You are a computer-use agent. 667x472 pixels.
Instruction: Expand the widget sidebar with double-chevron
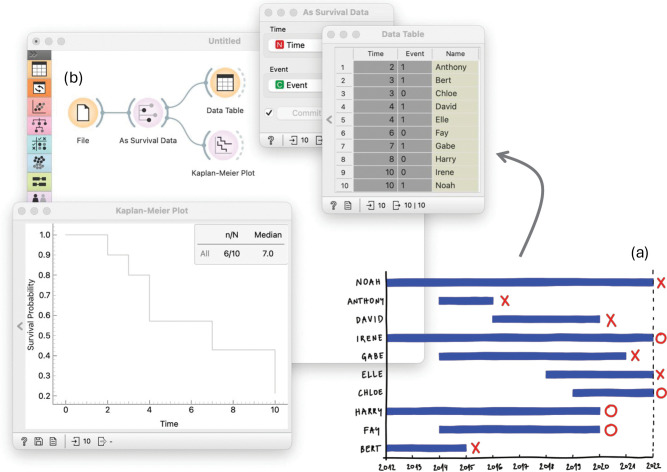pyautogui.click(x=34, y=54)
